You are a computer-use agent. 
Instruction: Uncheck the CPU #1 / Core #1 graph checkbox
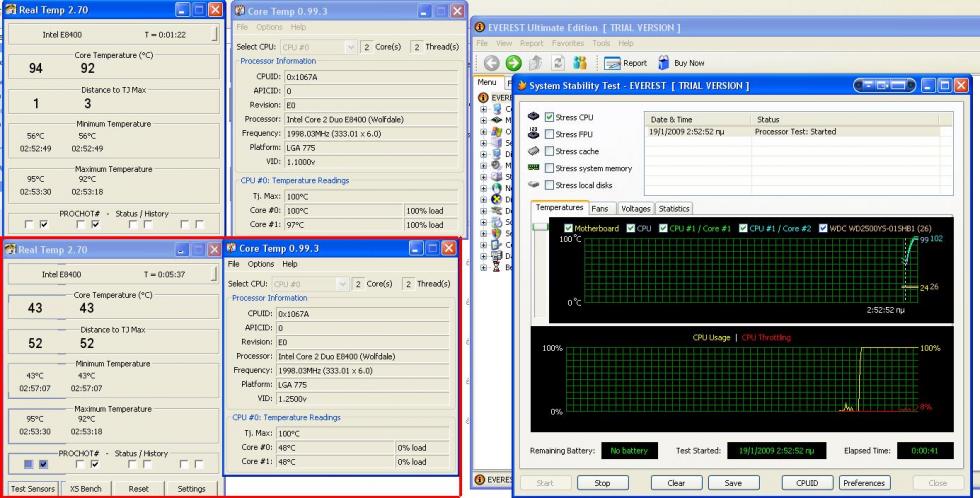(x=663, y=228)
